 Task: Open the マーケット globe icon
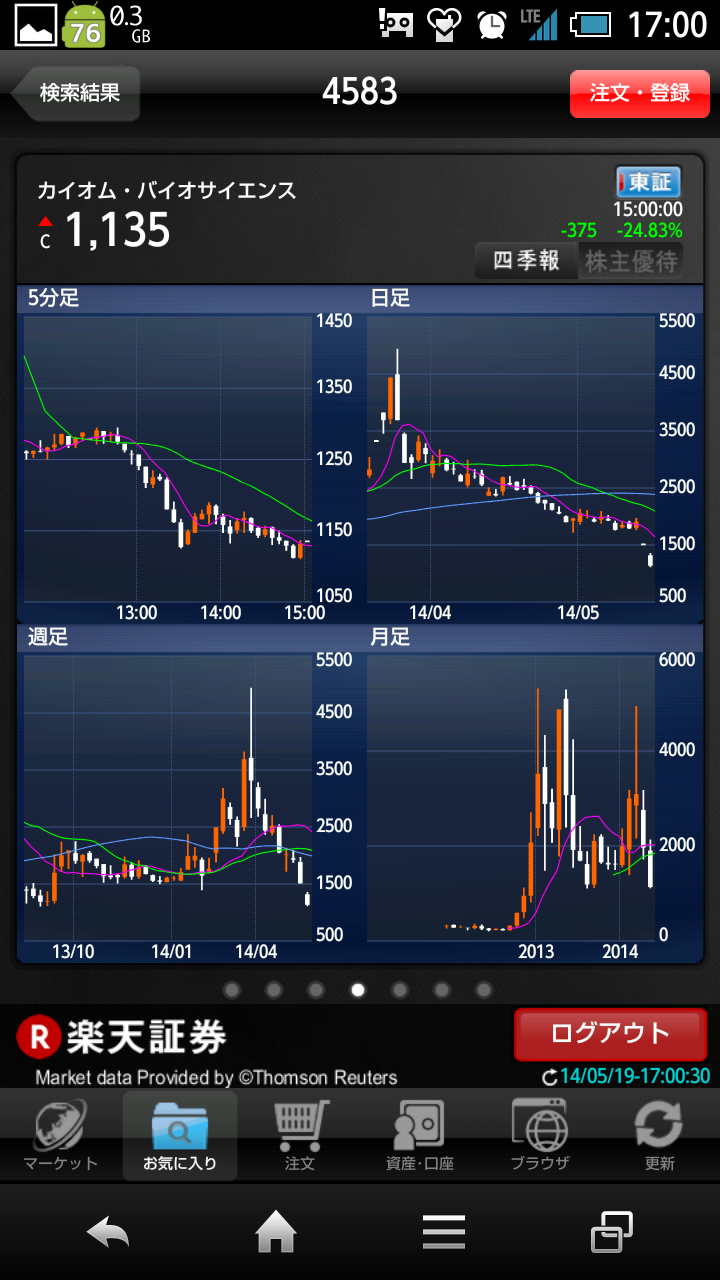click(x=60, y=1127)
